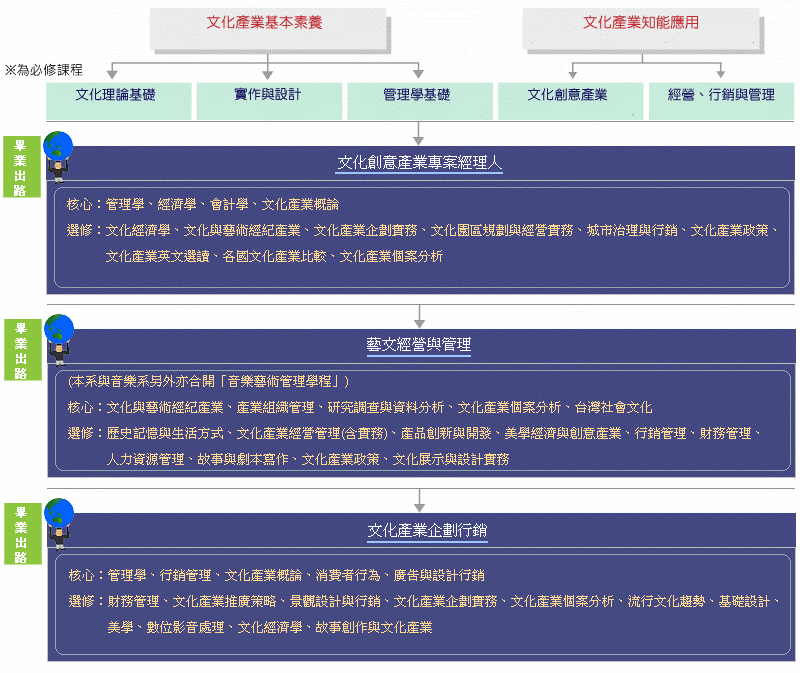Screen dimensions: 800x673
Task: Click 台灣社會文化 core course text
Action: [613, 407]
